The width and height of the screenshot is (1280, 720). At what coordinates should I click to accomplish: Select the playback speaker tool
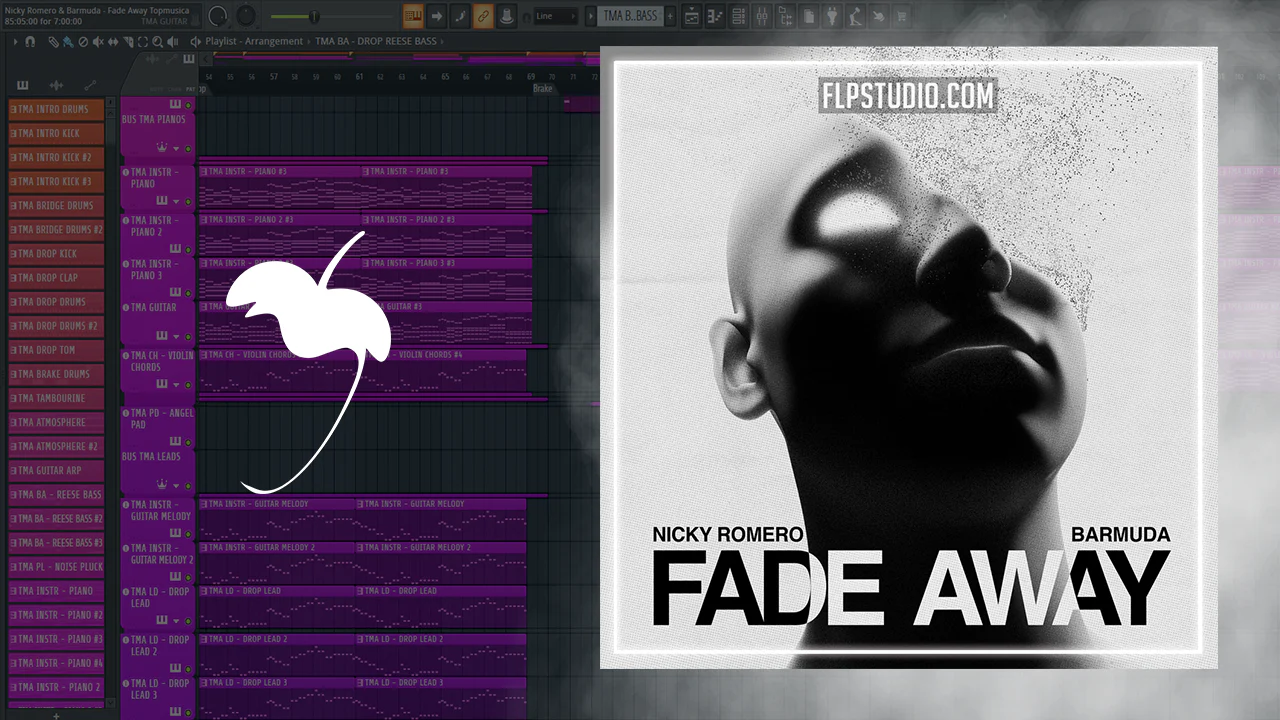pyautogui.click(x=174, y=42)
